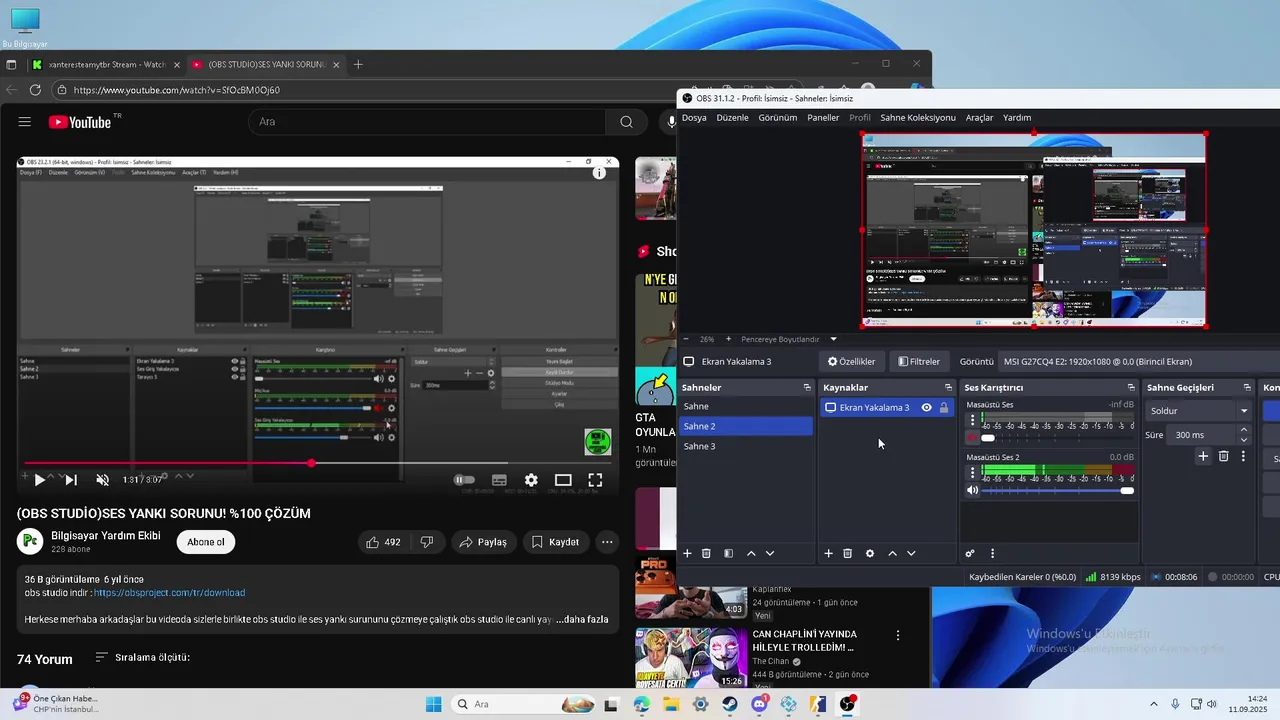
Task: Open options menu for Masaüstü Ses channel
Action: [x=972, y=421]
